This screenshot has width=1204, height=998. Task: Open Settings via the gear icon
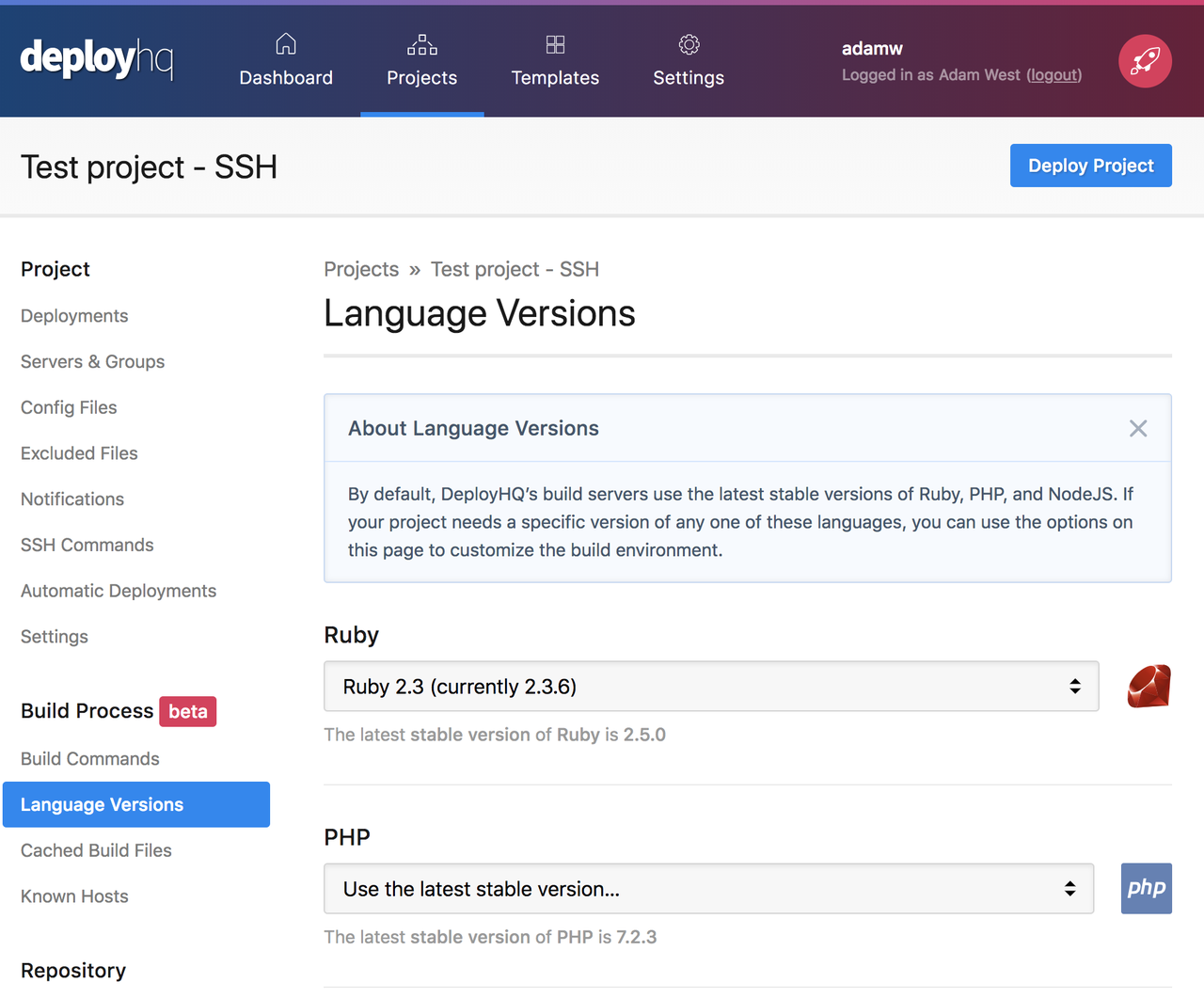(688, 44)
